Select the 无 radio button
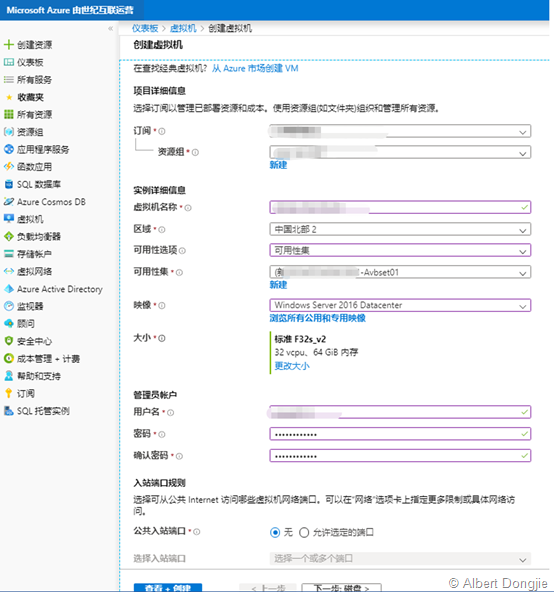 [275, 532]
